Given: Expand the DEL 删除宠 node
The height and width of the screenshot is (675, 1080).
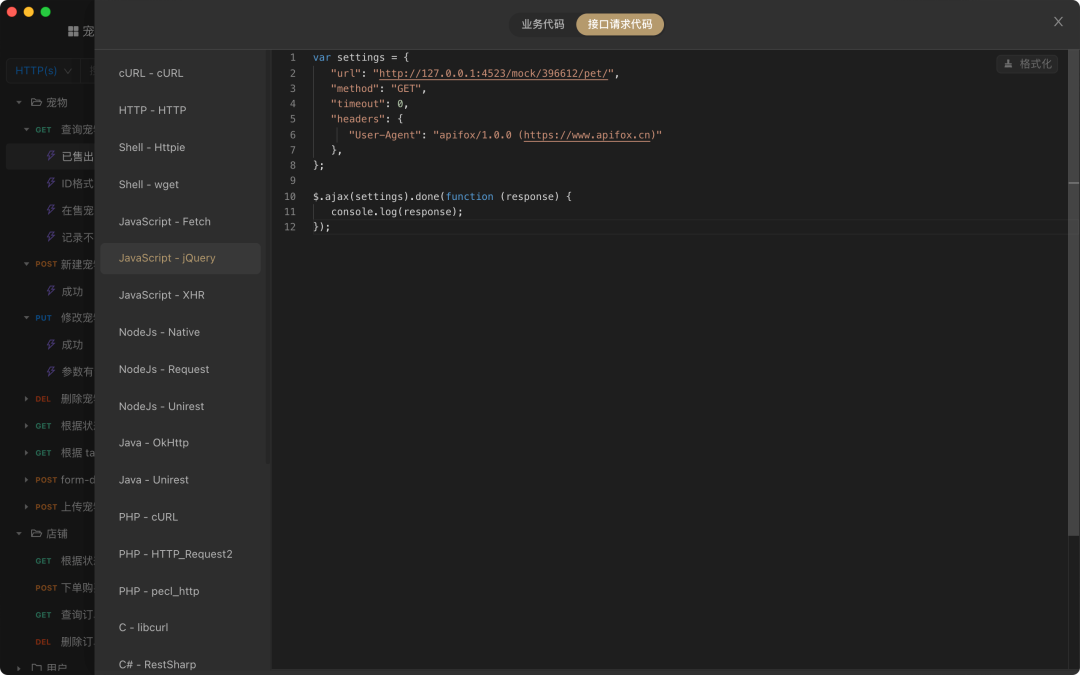Looking at the screenshot, I should (27, 399).
